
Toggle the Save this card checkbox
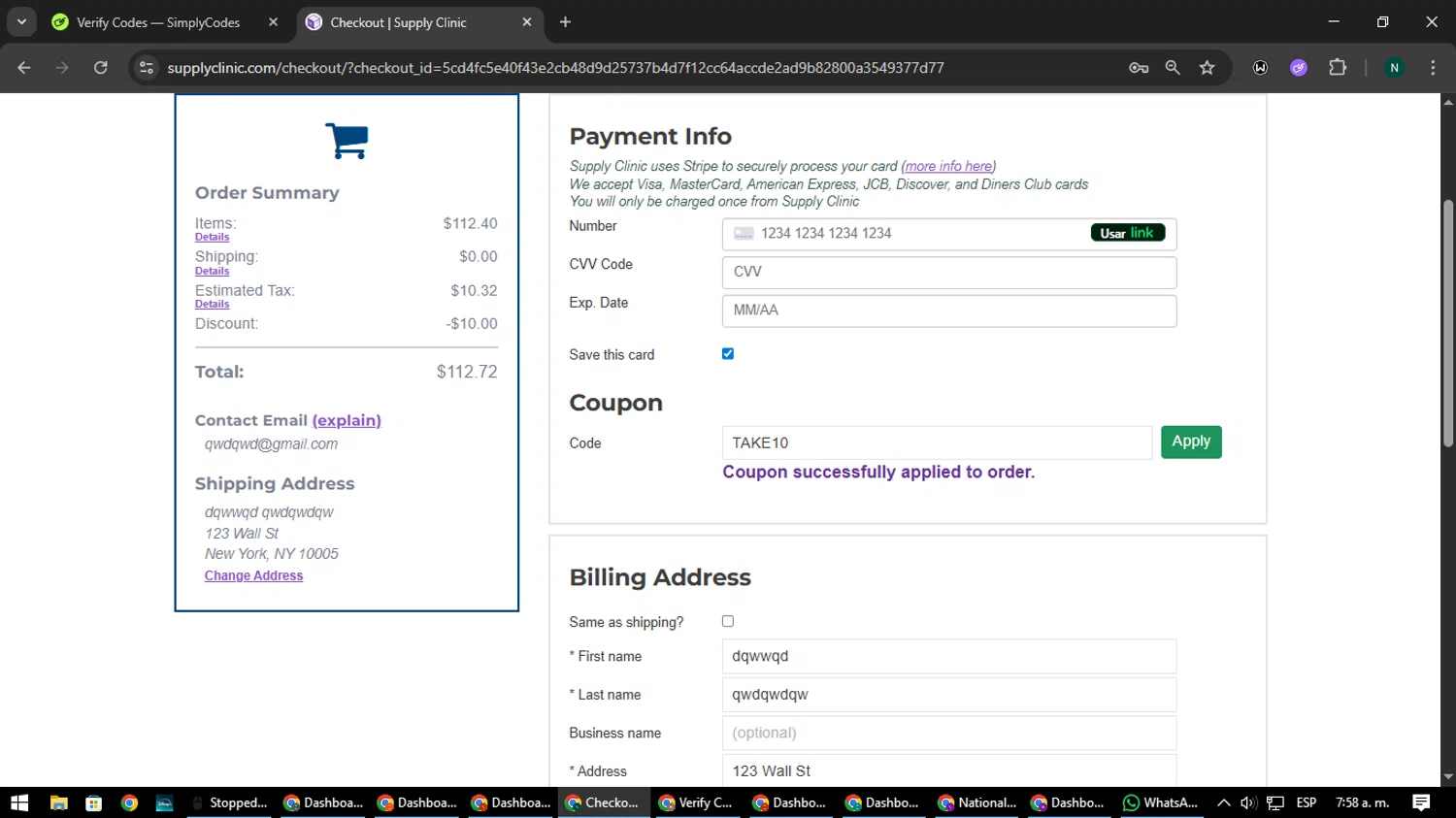pos(728,354)
